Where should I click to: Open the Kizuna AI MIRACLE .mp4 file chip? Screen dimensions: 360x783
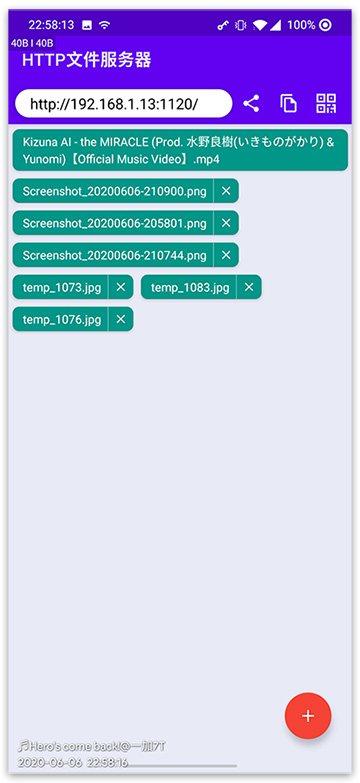pyautogui.click(x=180, y=150)
